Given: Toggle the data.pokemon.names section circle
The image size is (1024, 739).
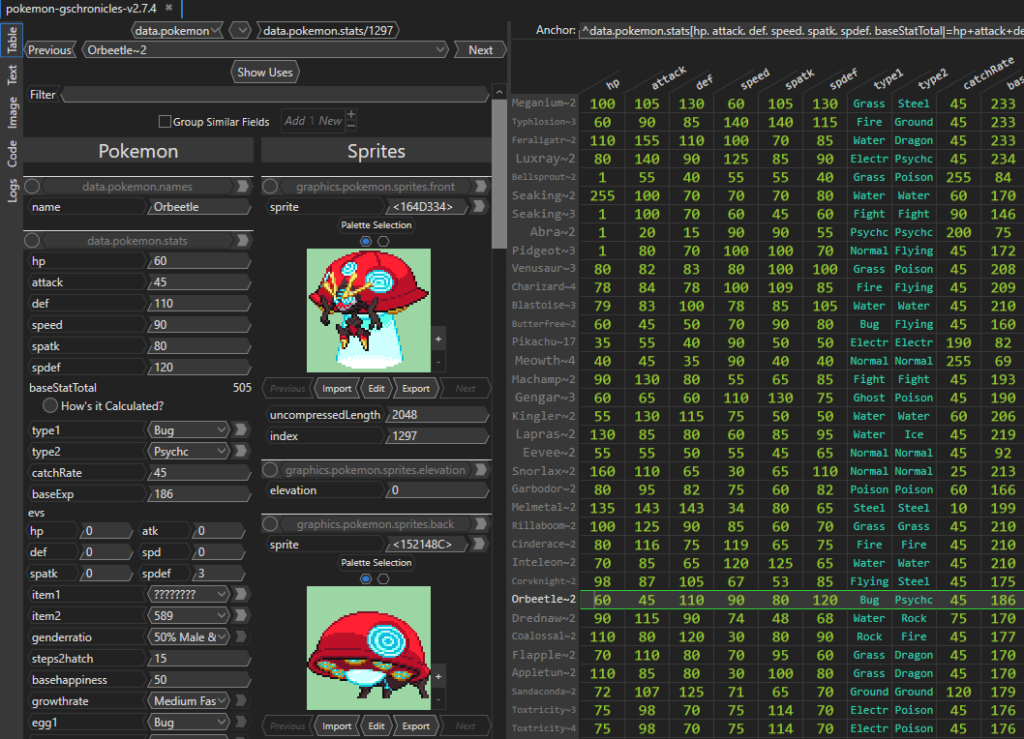Looking at the screenshot, I should tap(32, 186).
